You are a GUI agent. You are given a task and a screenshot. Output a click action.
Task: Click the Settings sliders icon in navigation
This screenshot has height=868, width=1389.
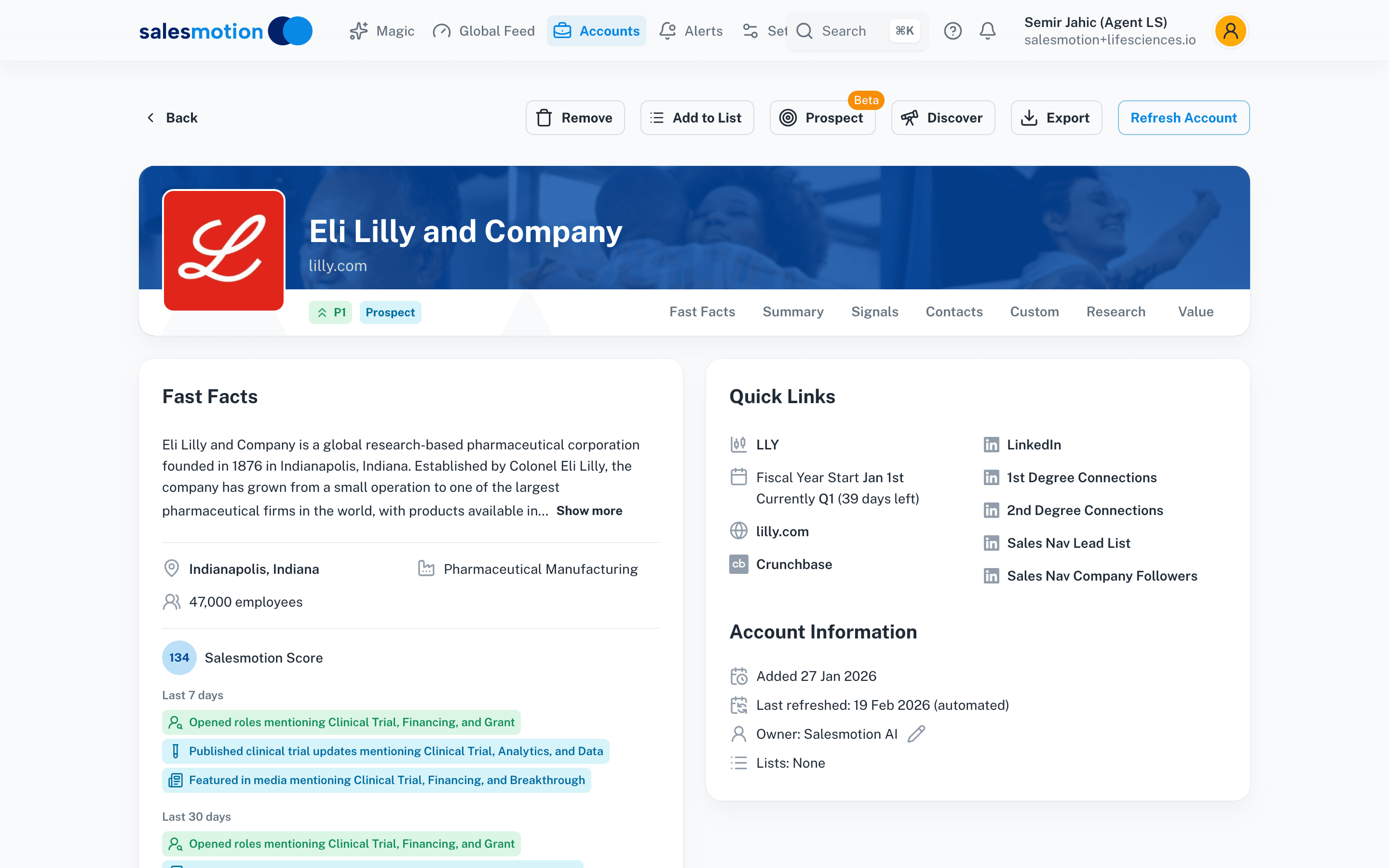[750, 31]
